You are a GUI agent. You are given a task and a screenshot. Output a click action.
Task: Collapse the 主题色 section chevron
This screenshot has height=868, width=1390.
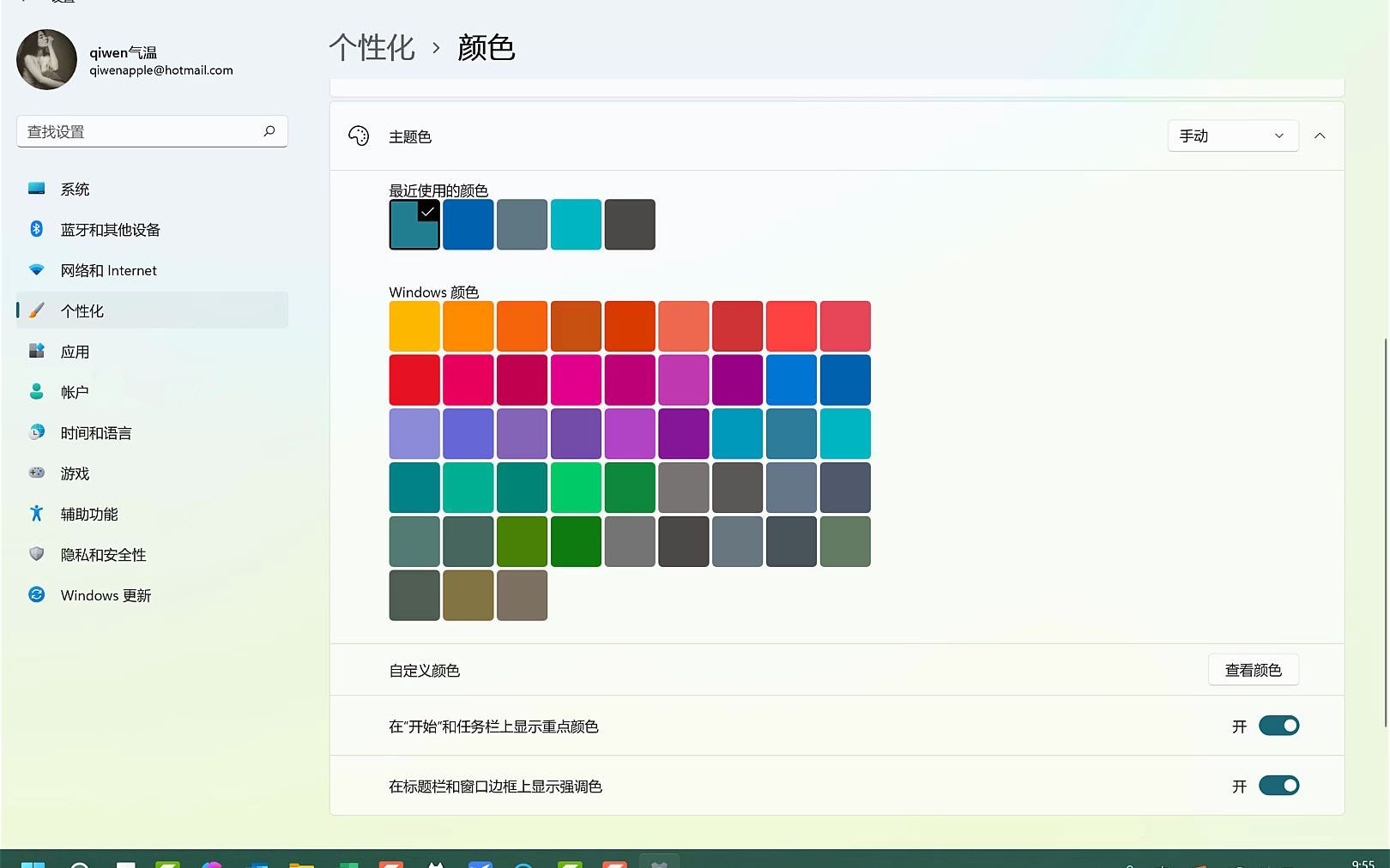(1320, 136)
